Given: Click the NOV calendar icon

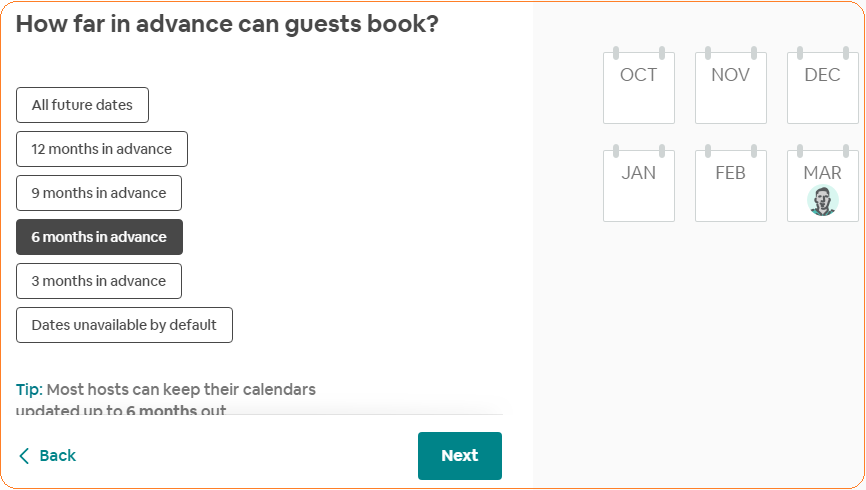Looking at the screenshot, I should click(730, 87).
